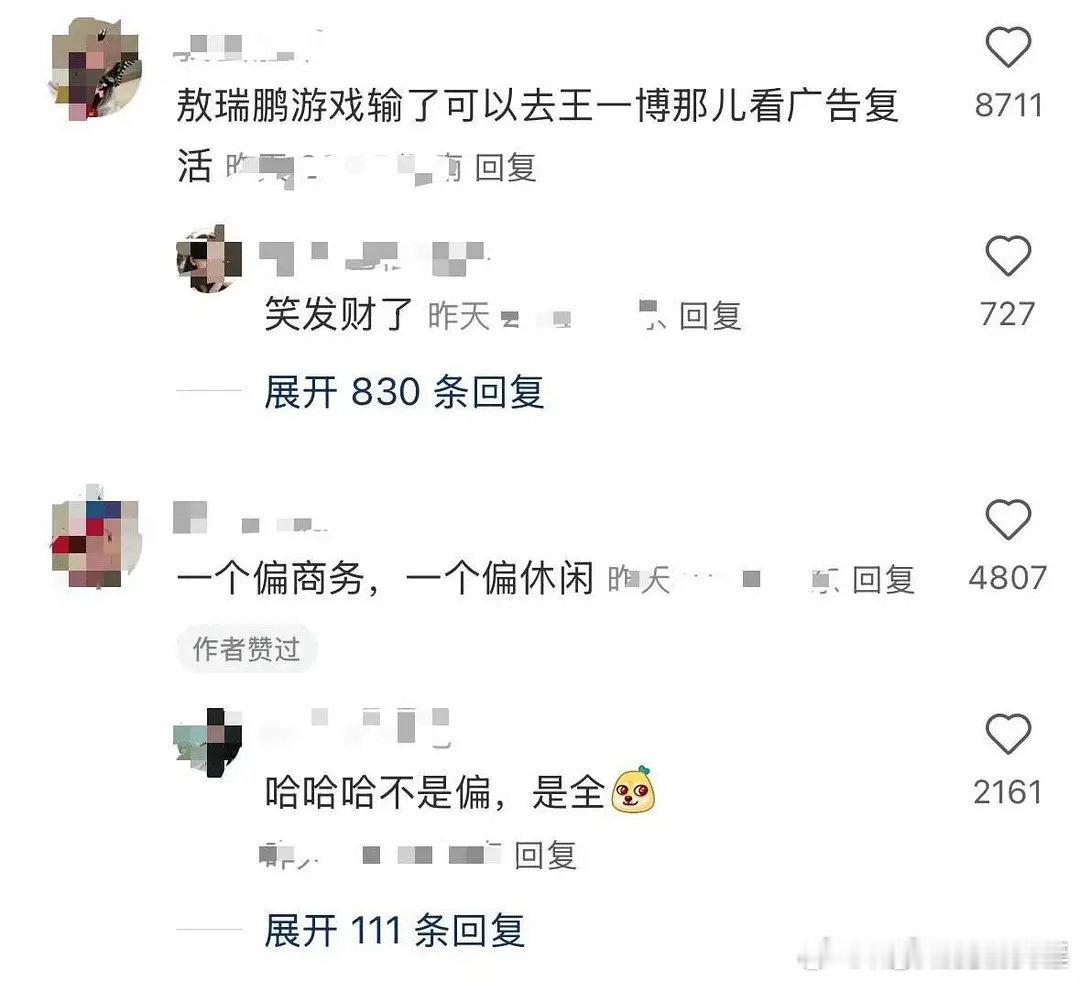Reply to '一个偏商务，一个偏休闲' comment
The height and width of the screenshot is (981, 1080).
click(x=884, y=579)
